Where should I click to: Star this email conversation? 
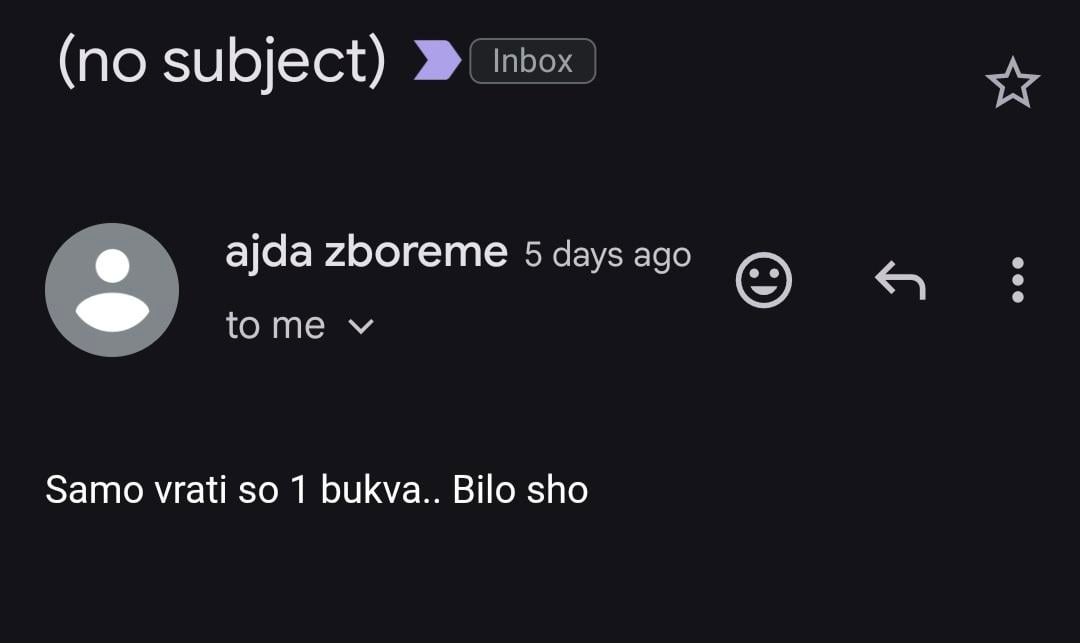(1012, 83)
